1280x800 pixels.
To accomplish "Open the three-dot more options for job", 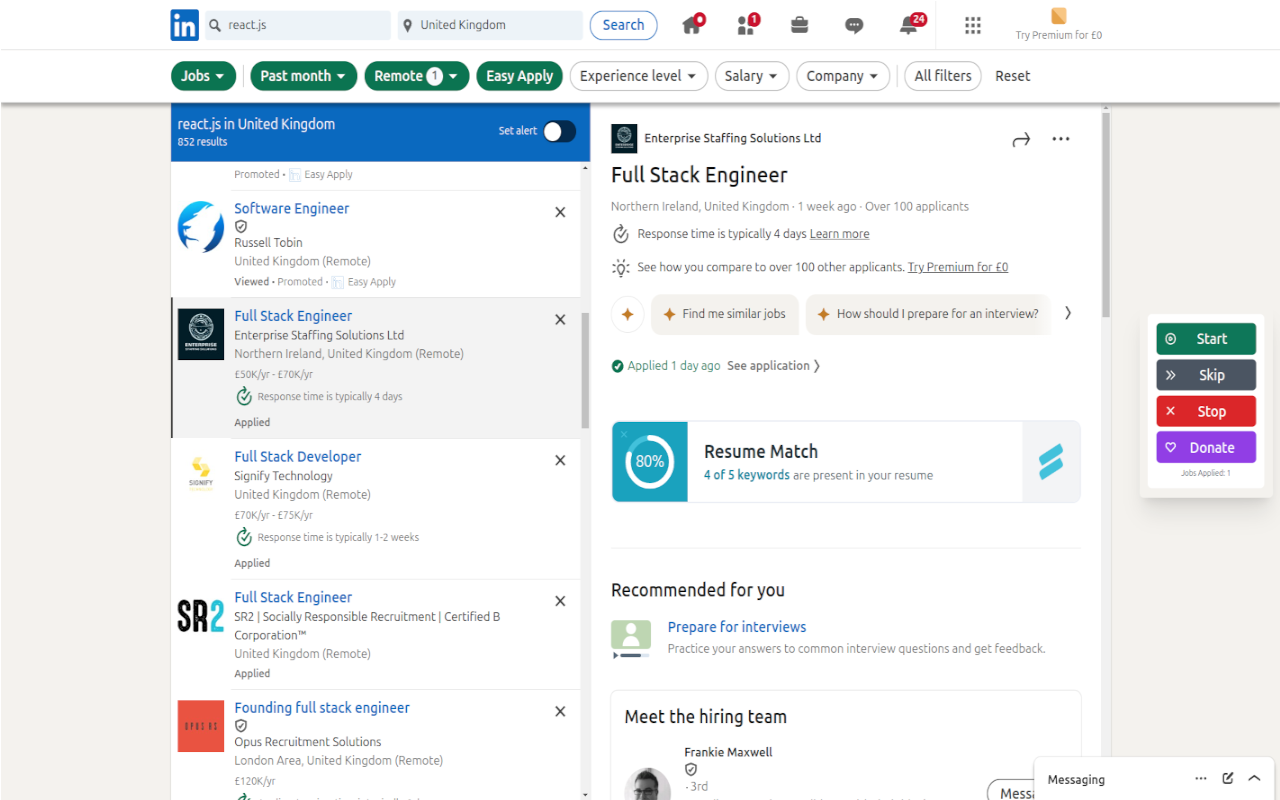I will pyautogui.click(x=1061, y=139).
